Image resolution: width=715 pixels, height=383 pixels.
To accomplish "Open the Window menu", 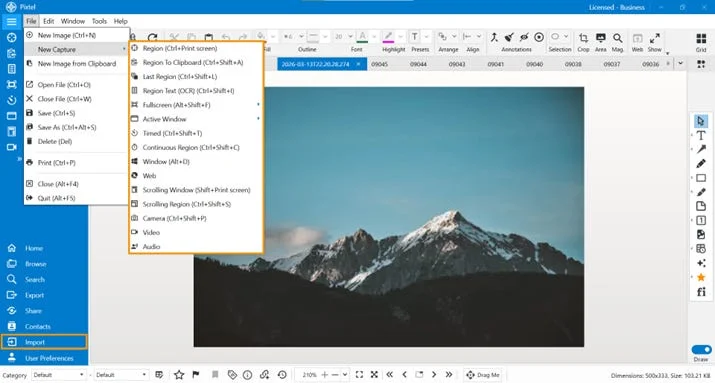I will pyautogui.click(x=73, y=21).
